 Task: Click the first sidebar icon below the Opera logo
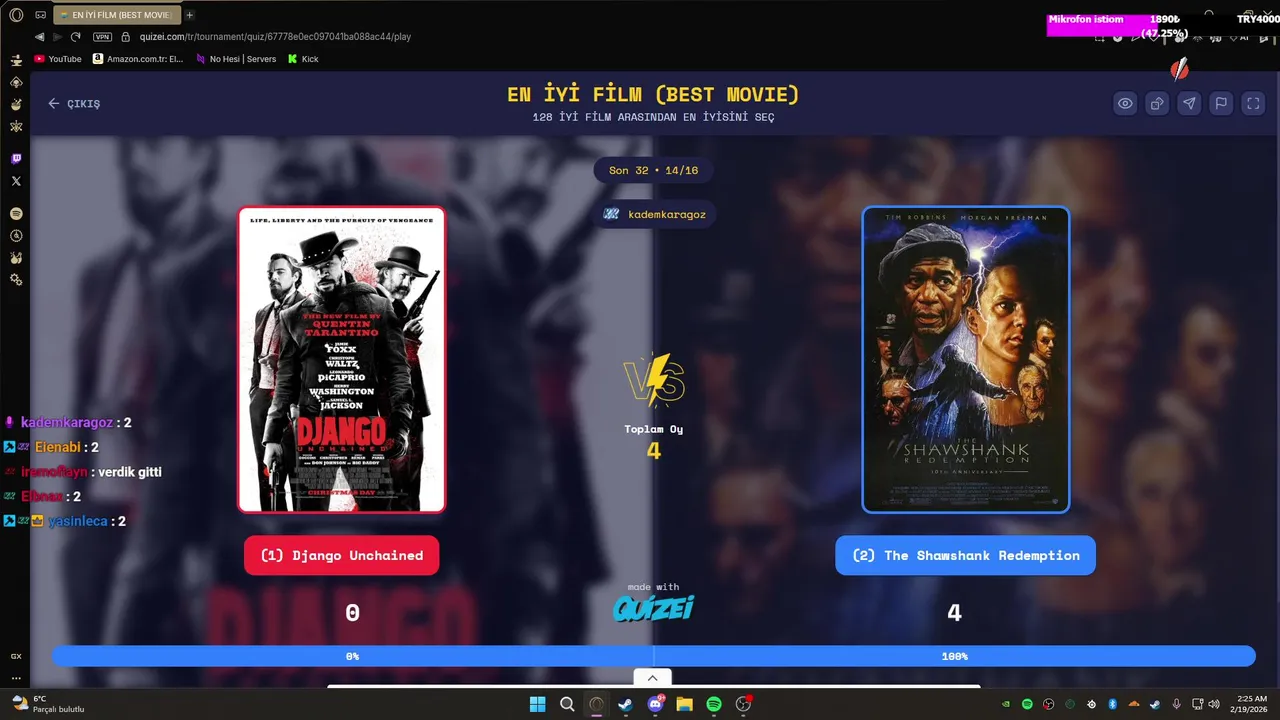[x=16, y=60]
